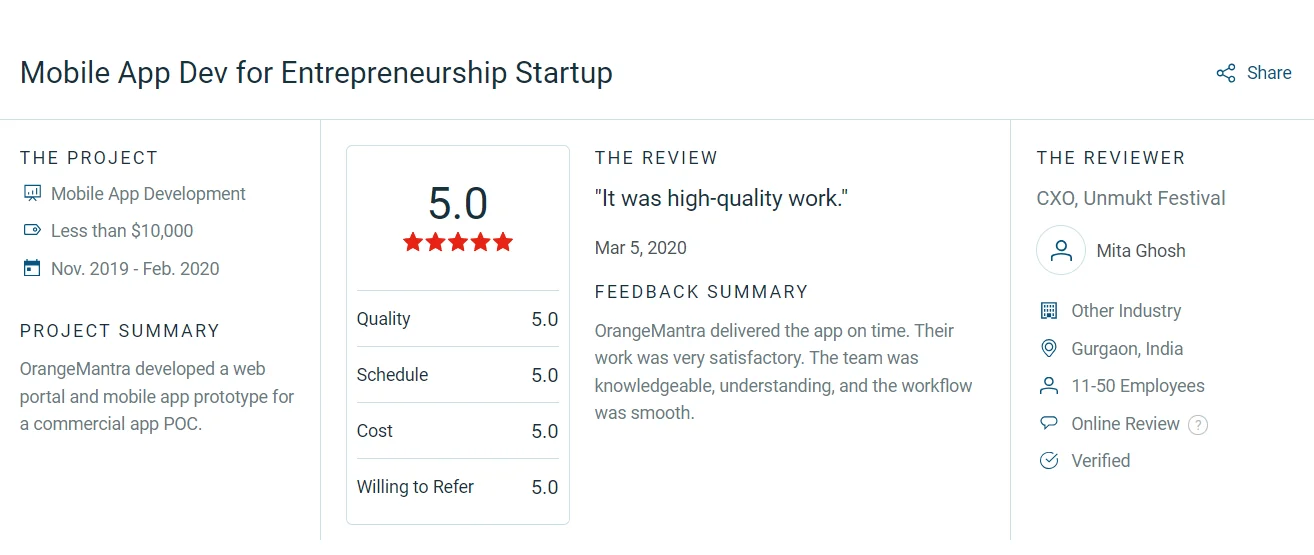Select the Schedule rating row
1314x555 pixels.
click(x=457, y=375)
